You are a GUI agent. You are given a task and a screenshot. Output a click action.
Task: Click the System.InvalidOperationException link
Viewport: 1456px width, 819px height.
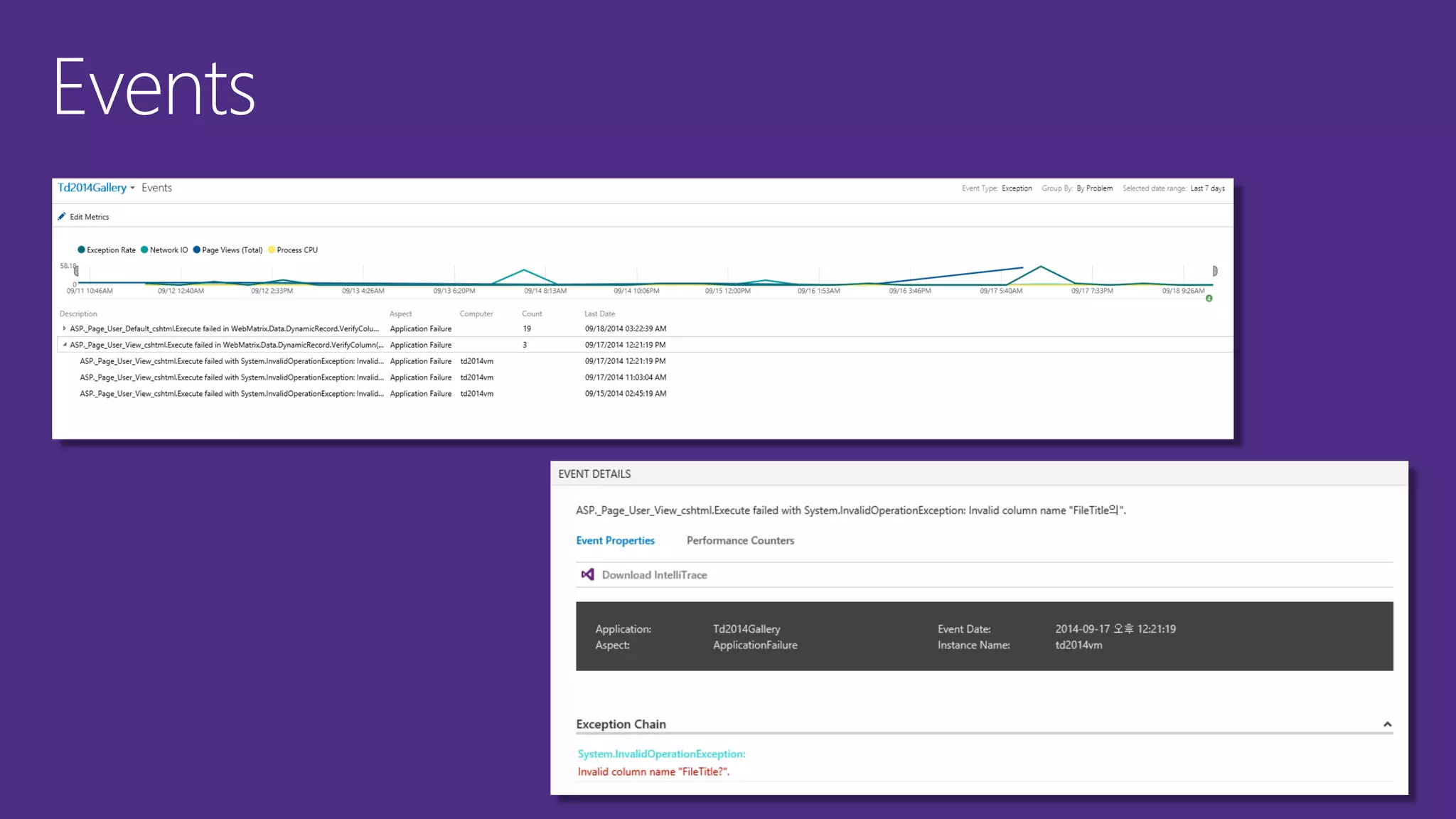(661, 754)
